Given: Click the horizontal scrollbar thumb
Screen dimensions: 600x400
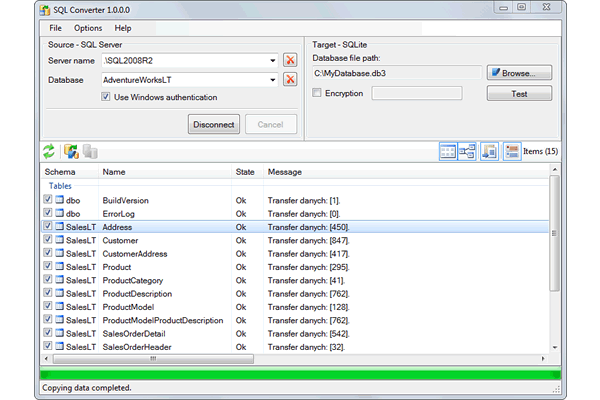Looking at the screenshot, I should pos(153,359).
